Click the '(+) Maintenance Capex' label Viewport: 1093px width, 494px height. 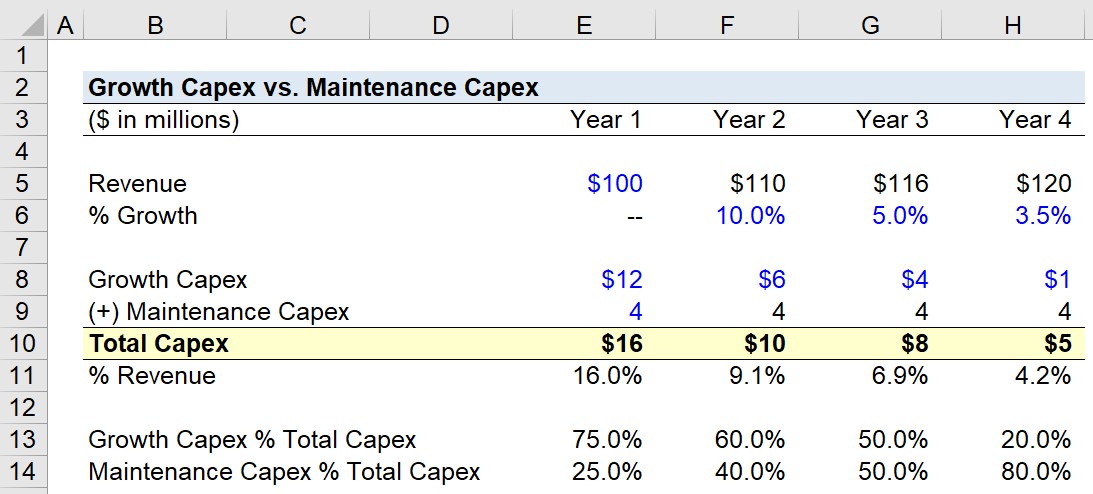point(218,312)
